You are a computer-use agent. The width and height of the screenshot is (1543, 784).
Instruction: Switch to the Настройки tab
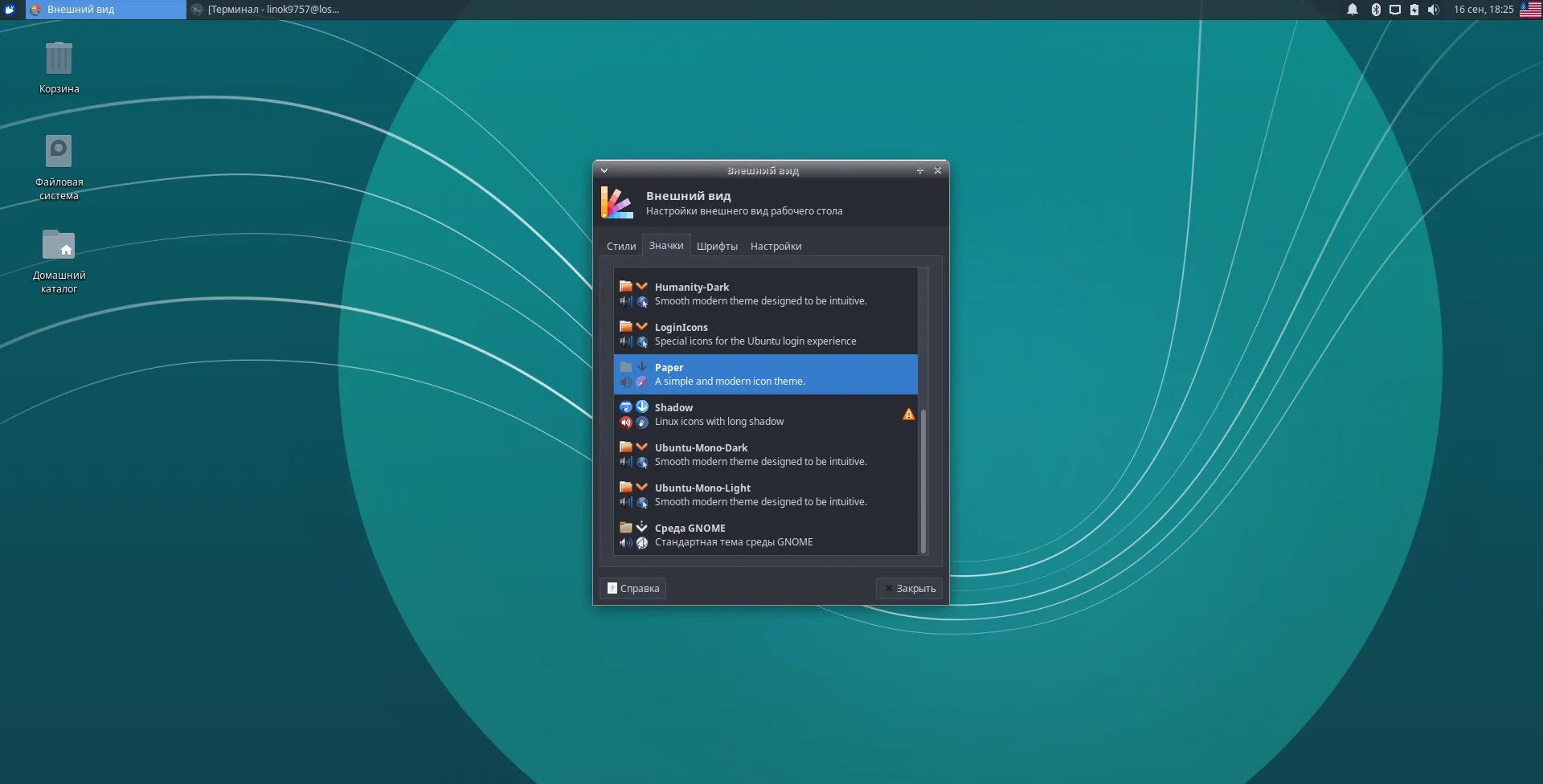tap(776, 247)
